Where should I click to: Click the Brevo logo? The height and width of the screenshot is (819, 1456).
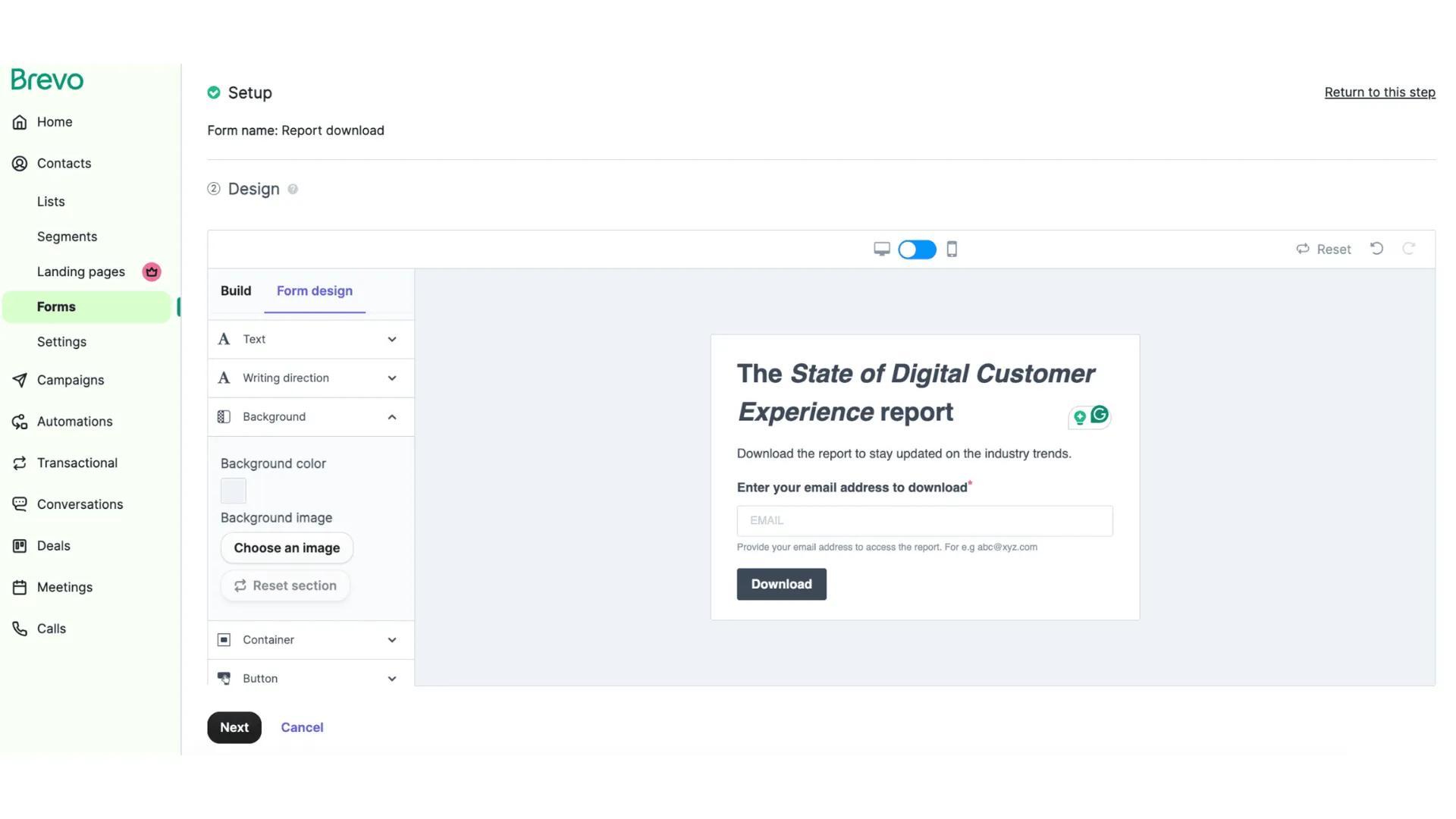click(x=47, y=80)
